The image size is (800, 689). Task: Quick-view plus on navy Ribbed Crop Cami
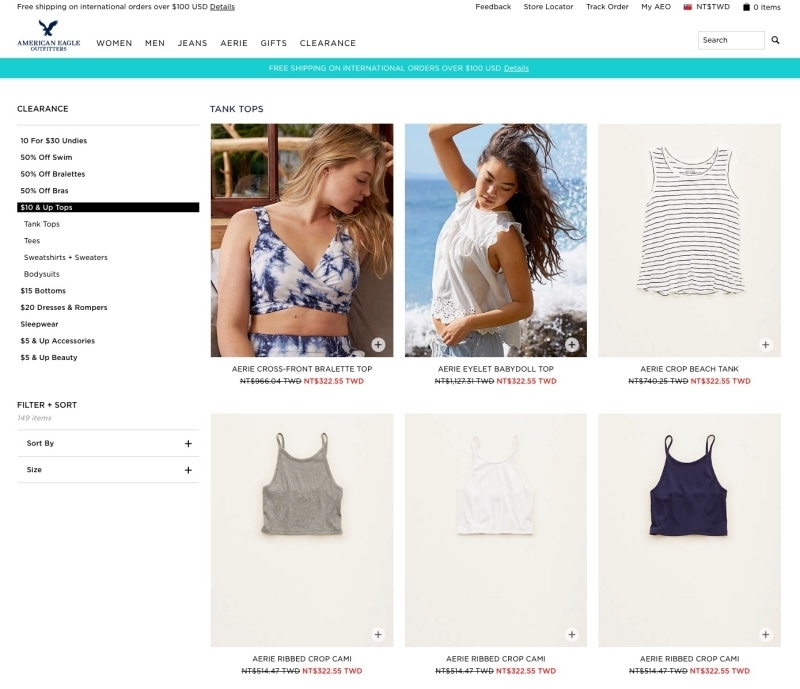click(x=765, y=634)
